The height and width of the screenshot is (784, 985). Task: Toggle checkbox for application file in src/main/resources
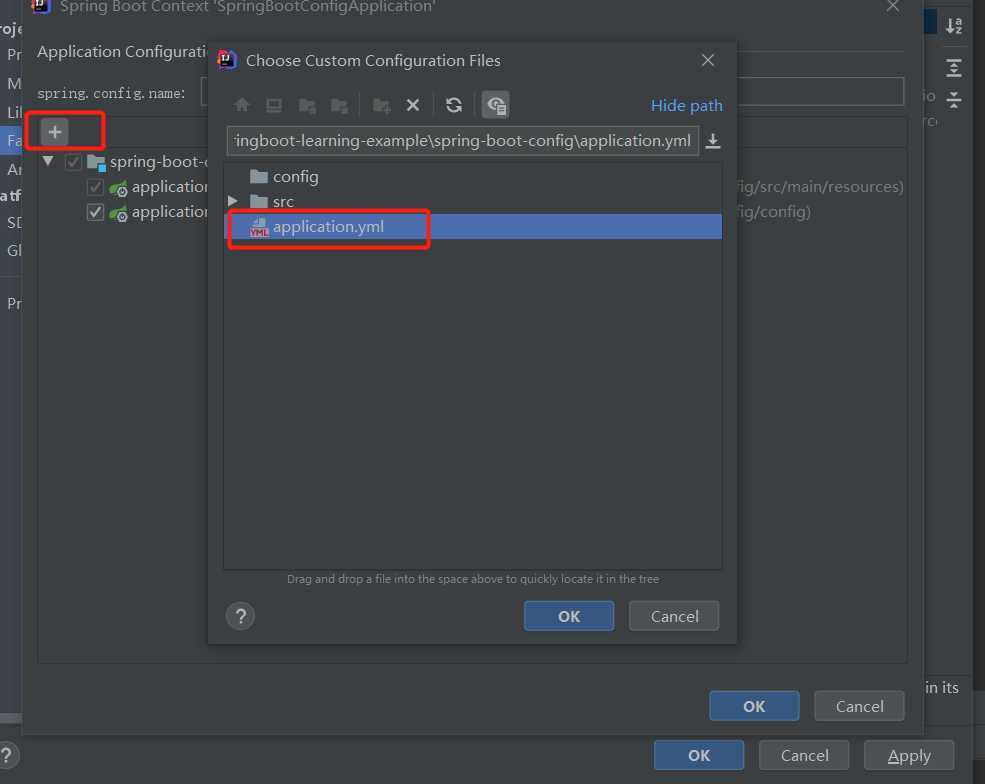(x=95, y=187)
